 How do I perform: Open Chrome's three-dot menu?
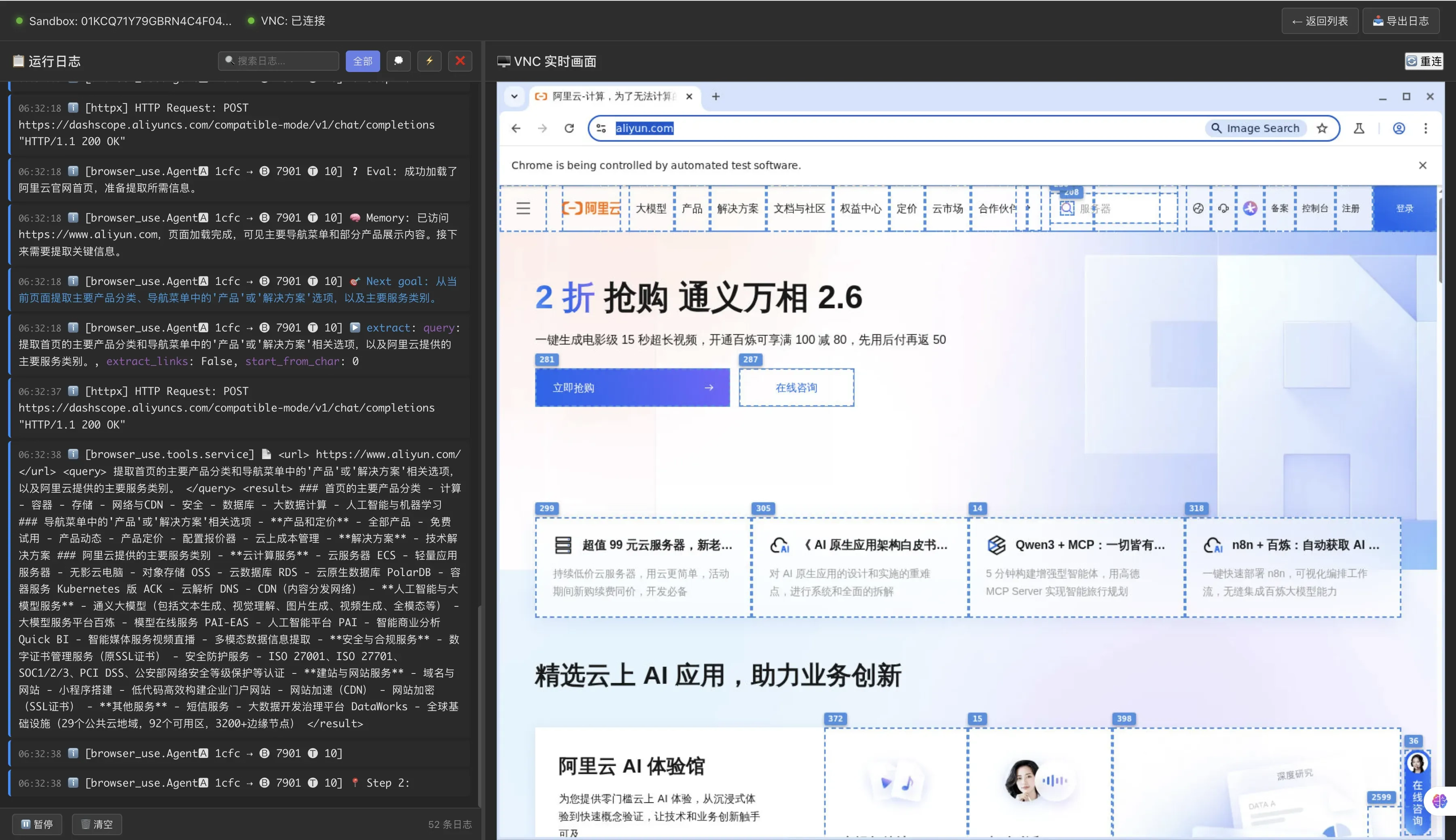coord(1425,128)
